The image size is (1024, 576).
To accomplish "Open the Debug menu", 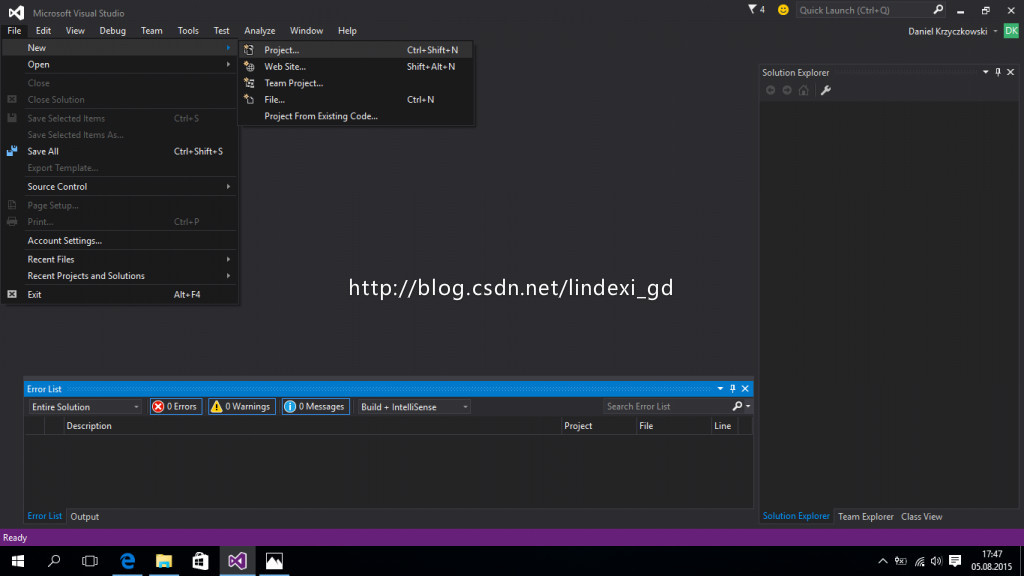I will (x=112, y=31).
